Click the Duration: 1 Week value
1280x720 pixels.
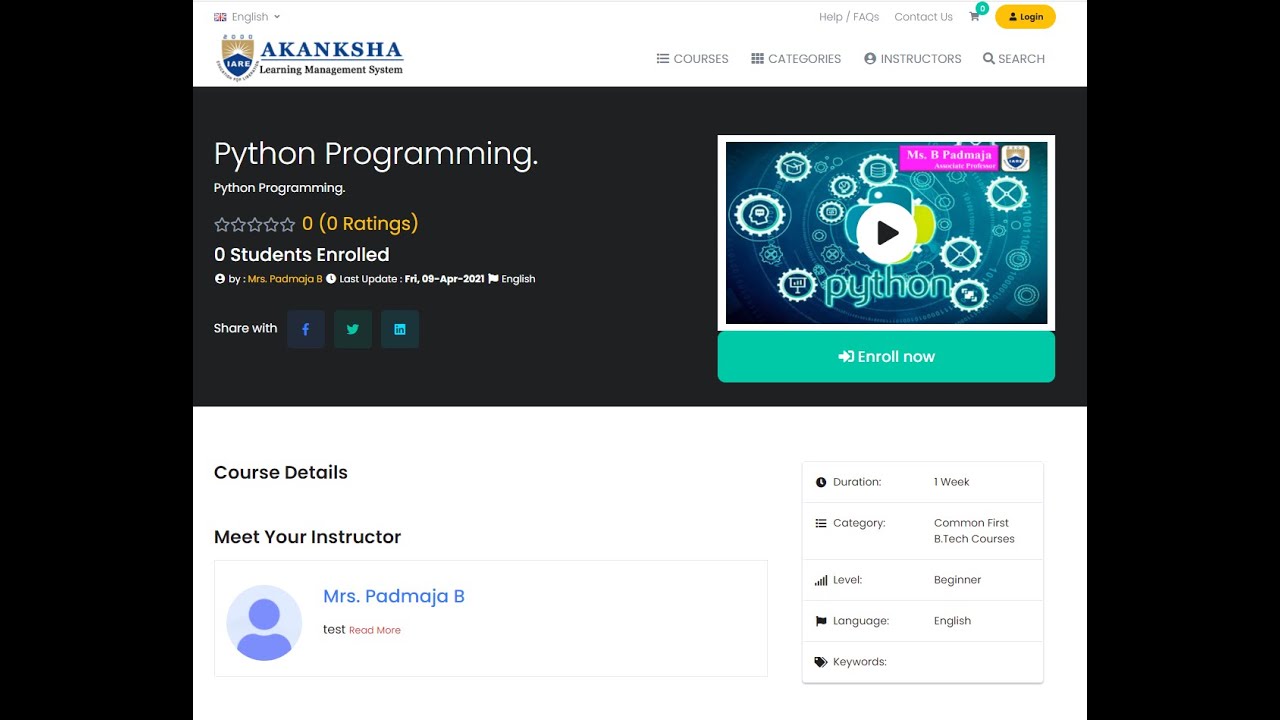click(x=952, y=482)
